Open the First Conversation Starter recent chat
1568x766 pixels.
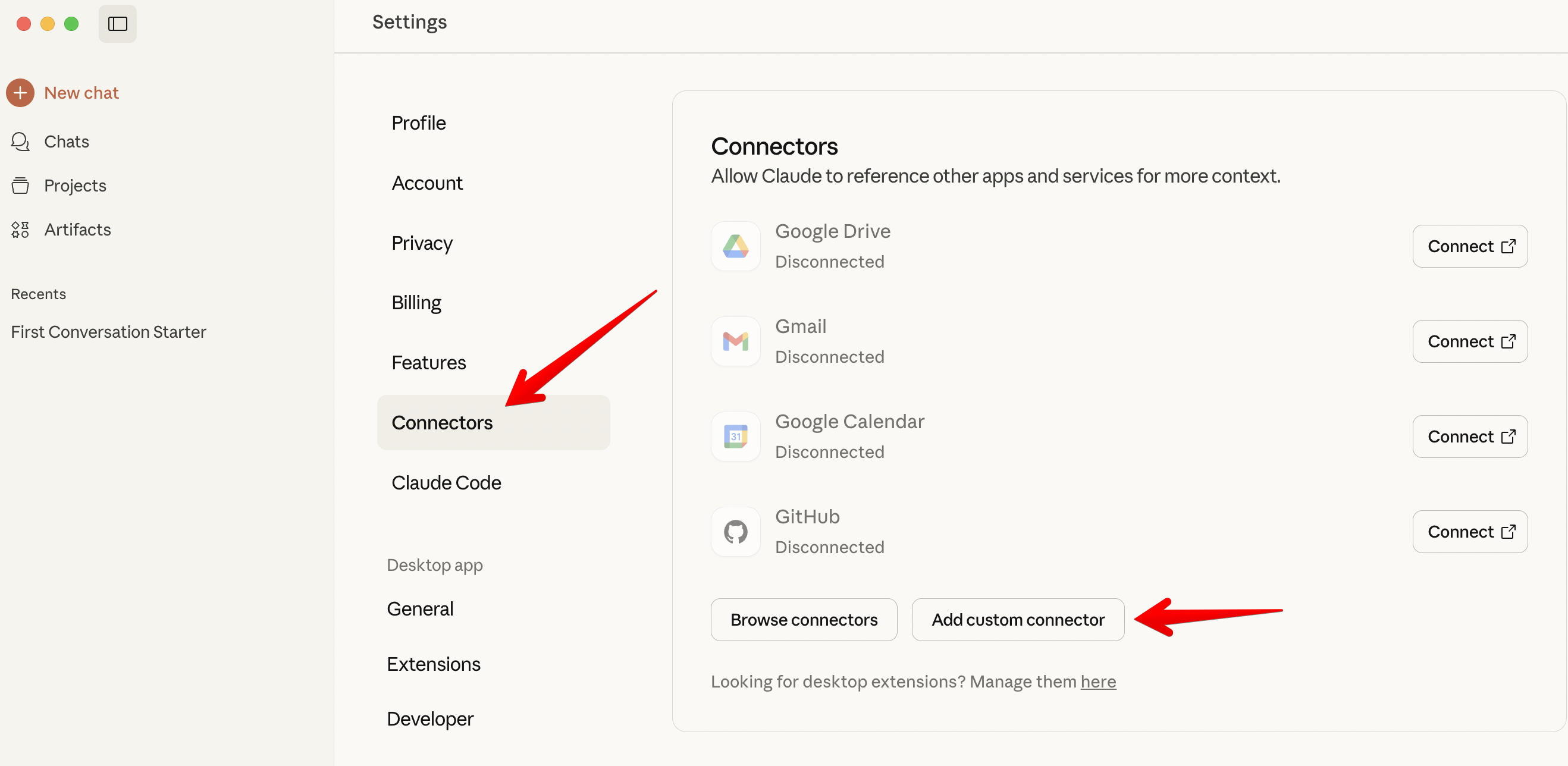pyautogui.click(x=108, y=332)
